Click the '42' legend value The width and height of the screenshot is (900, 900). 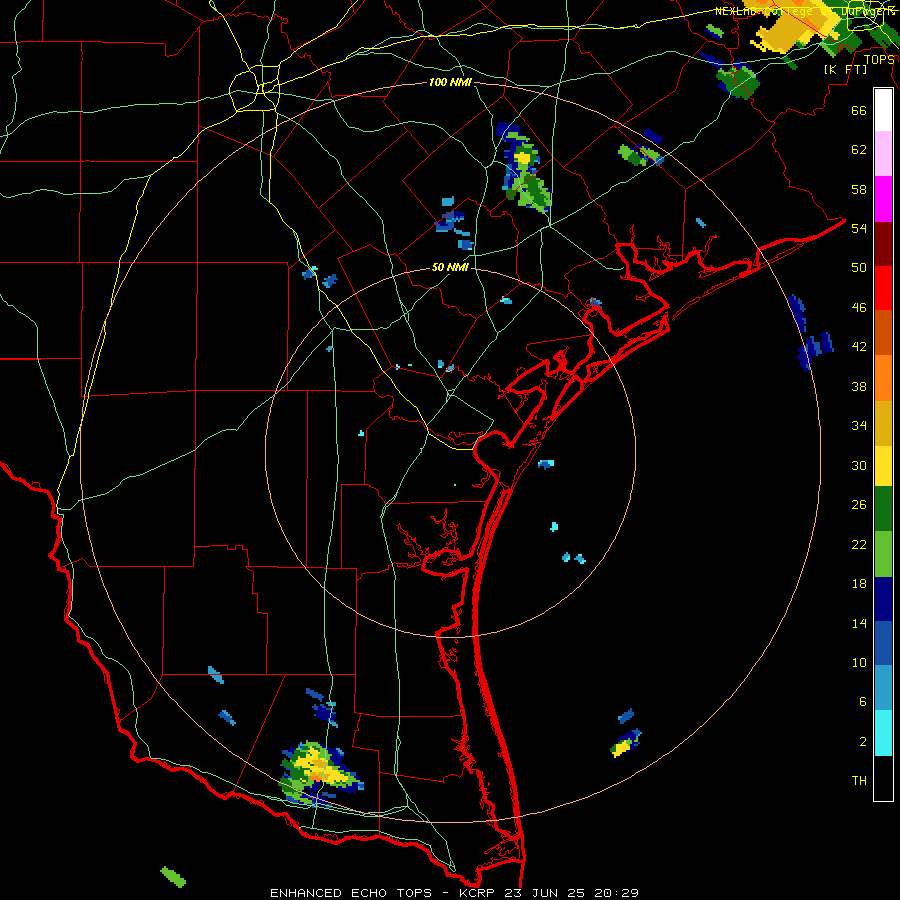[859, 347]
